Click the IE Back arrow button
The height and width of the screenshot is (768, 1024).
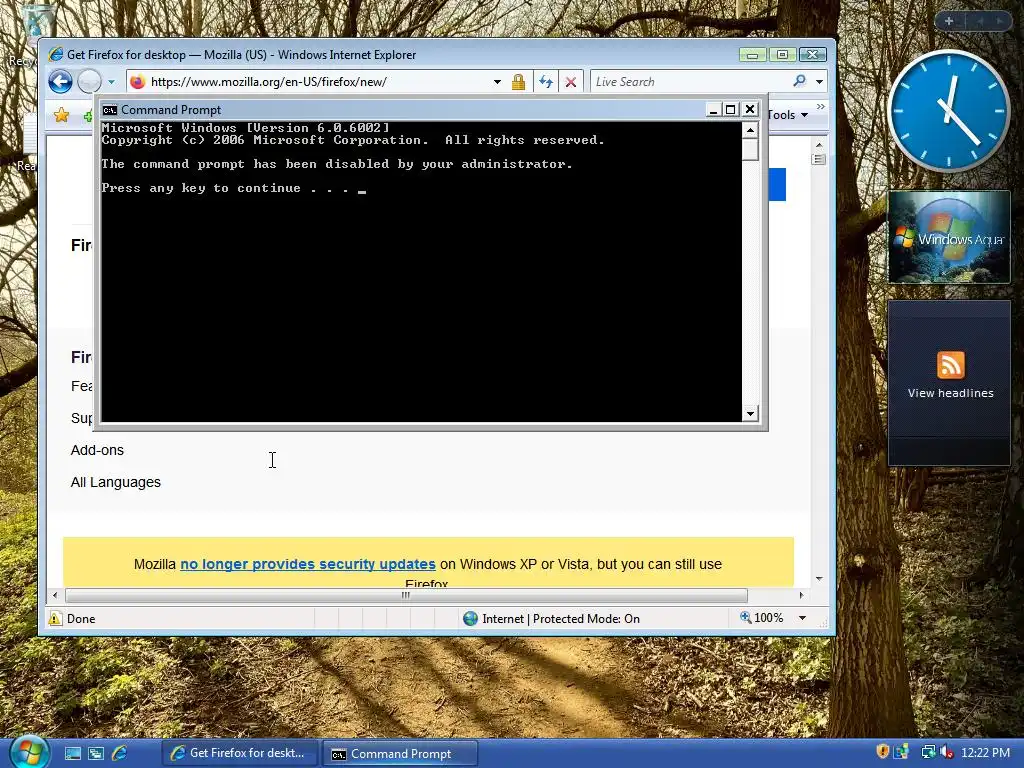coord(61,82)
